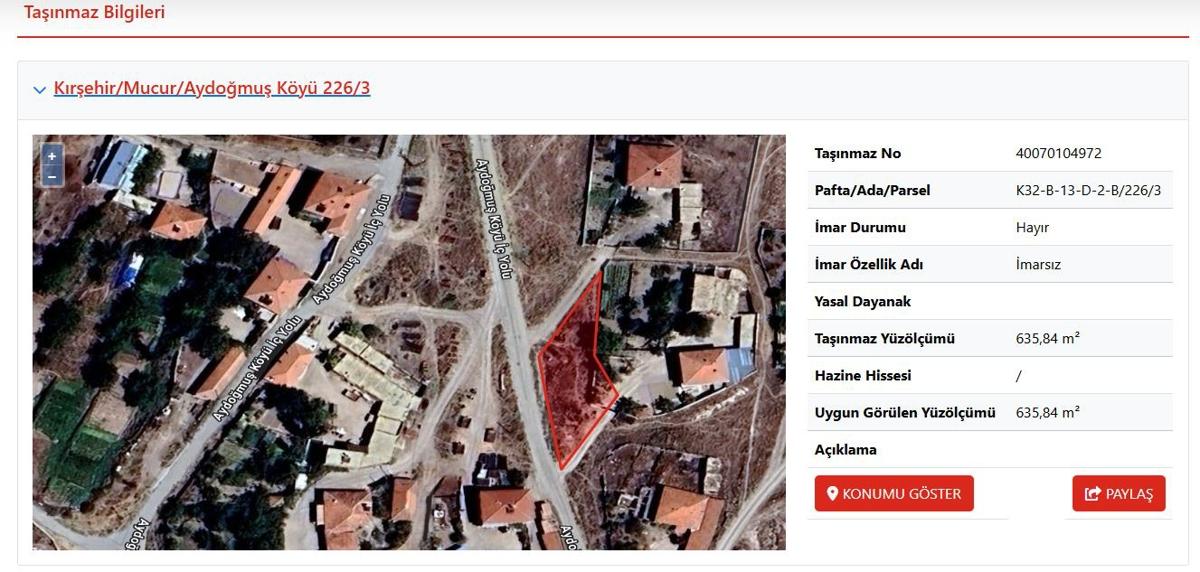Click the Taşınmaz Yüzölçümü value 635,84 m²

[x=1047, y=338]
